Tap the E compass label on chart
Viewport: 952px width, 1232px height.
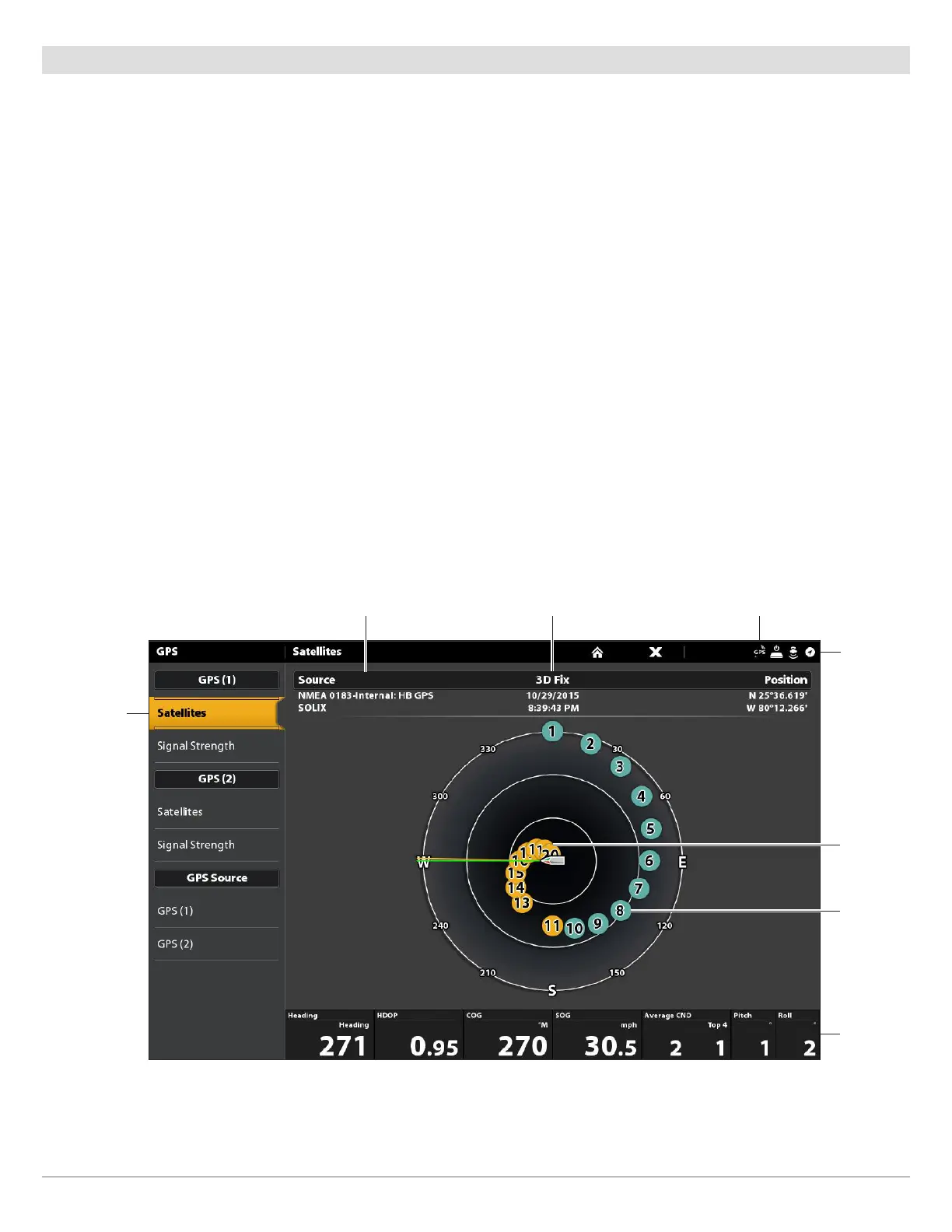(683, 862)
